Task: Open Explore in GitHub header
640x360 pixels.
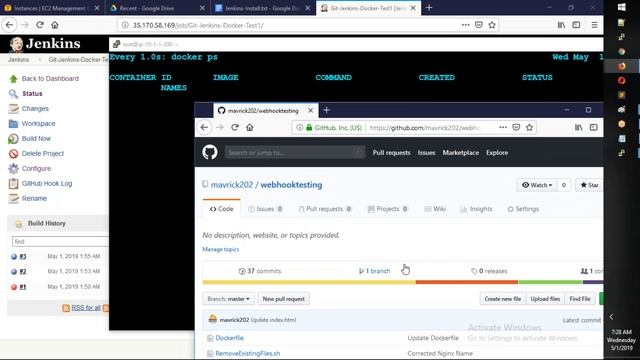Action: click(497, 152)
